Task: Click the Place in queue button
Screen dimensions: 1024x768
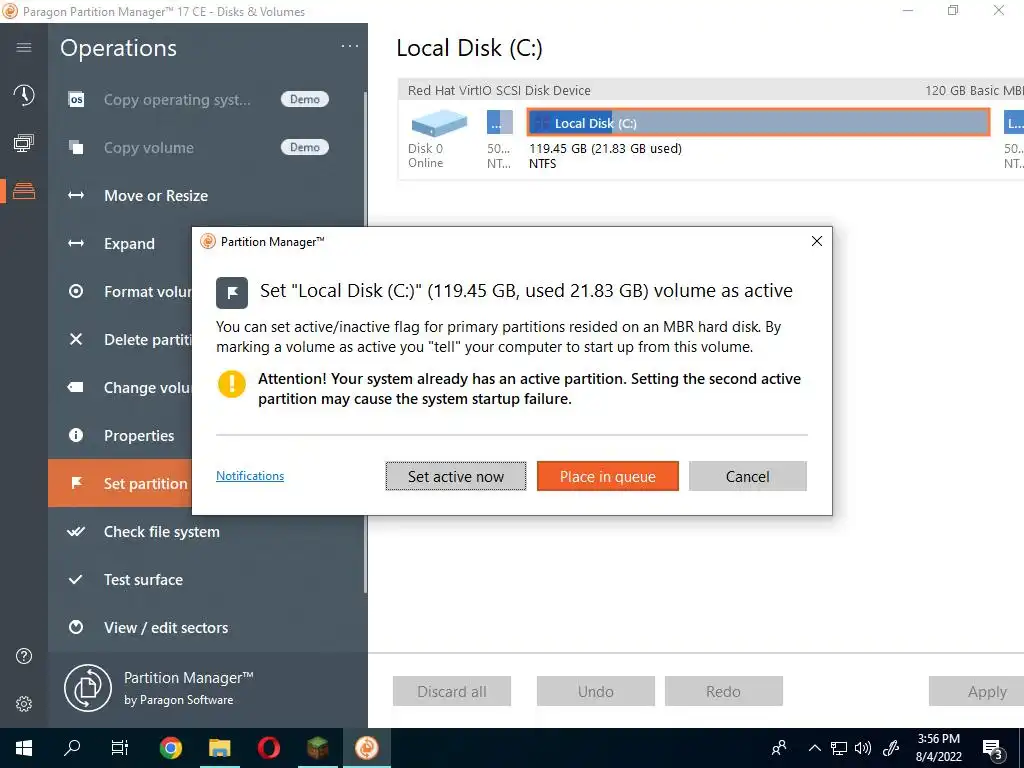Action: click(x=607, y=476)
